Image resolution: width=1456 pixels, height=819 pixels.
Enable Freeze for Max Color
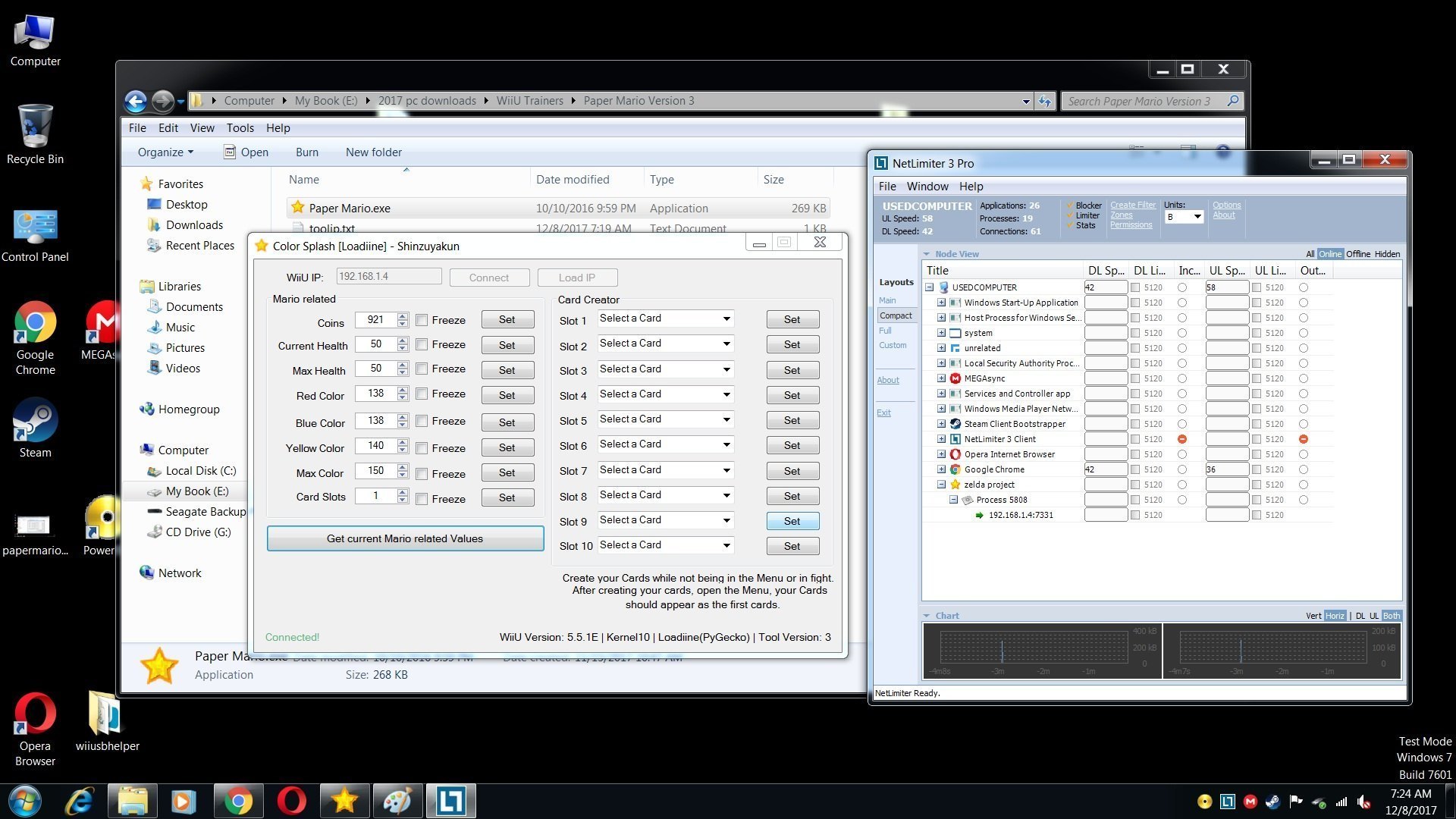click(x=422, y=474)
